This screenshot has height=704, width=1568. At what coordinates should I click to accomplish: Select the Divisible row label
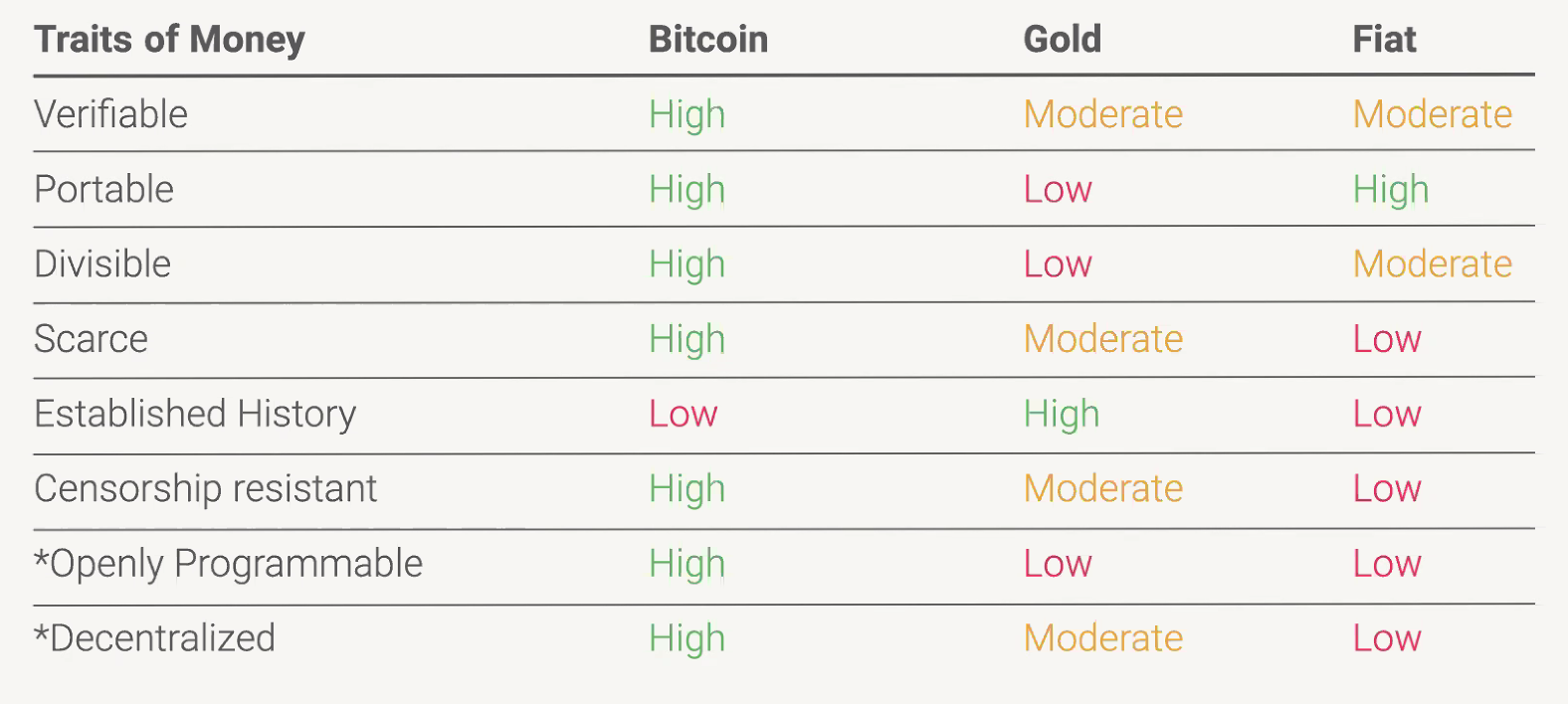tap(102, 264)
